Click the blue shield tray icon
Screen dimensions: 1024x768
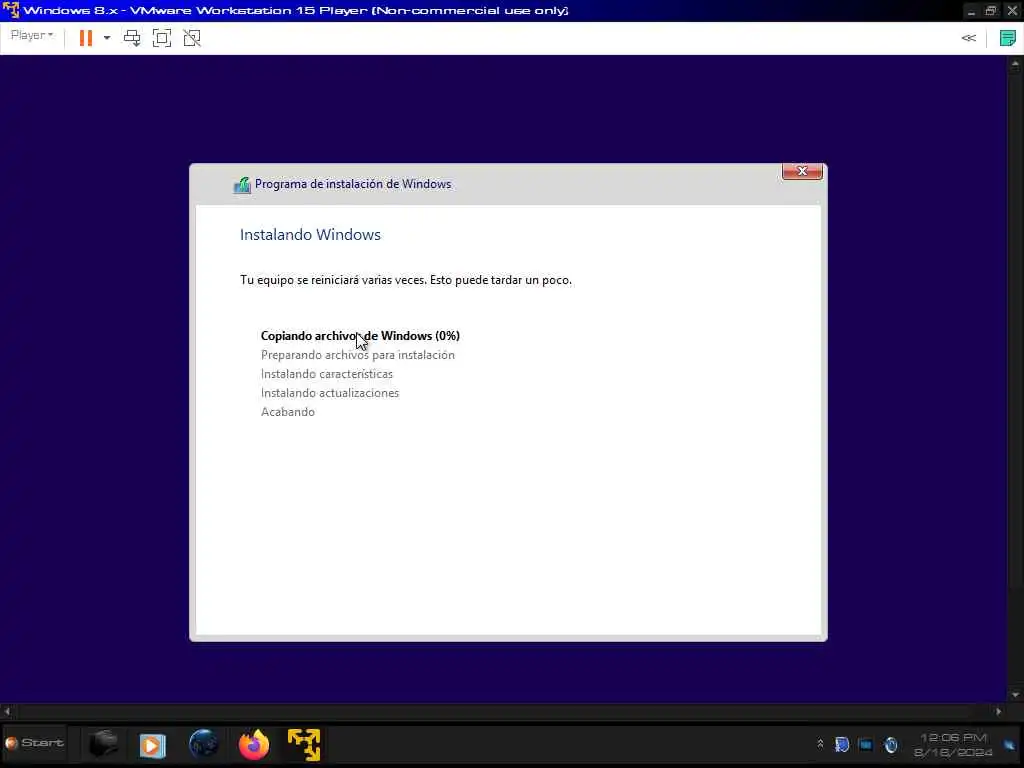point(842,744)
